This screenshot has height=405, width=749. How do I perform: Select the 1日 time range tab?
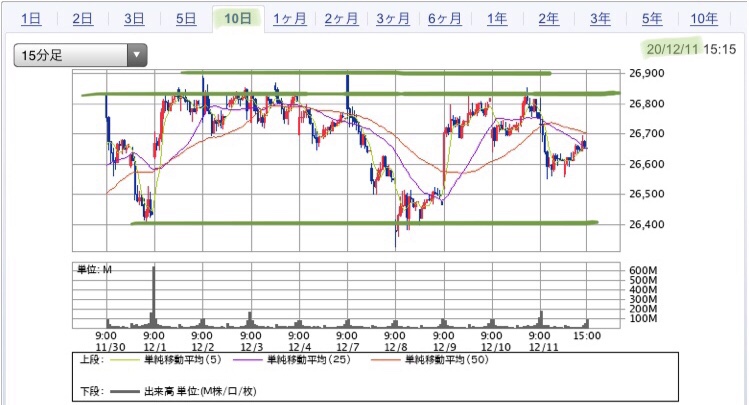click(x=31, y=19)
